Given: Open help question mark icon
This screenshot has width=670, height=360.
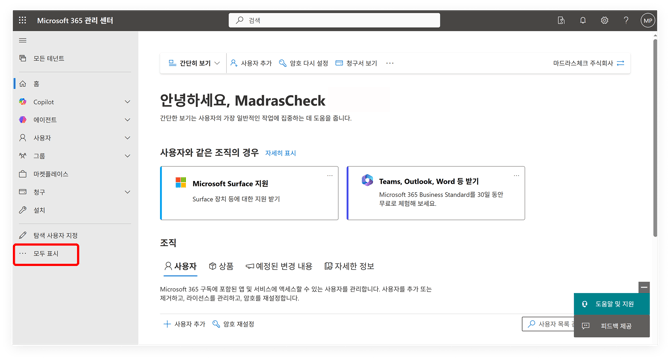Looking at the screenshot, I should click(x=626, y=20).
